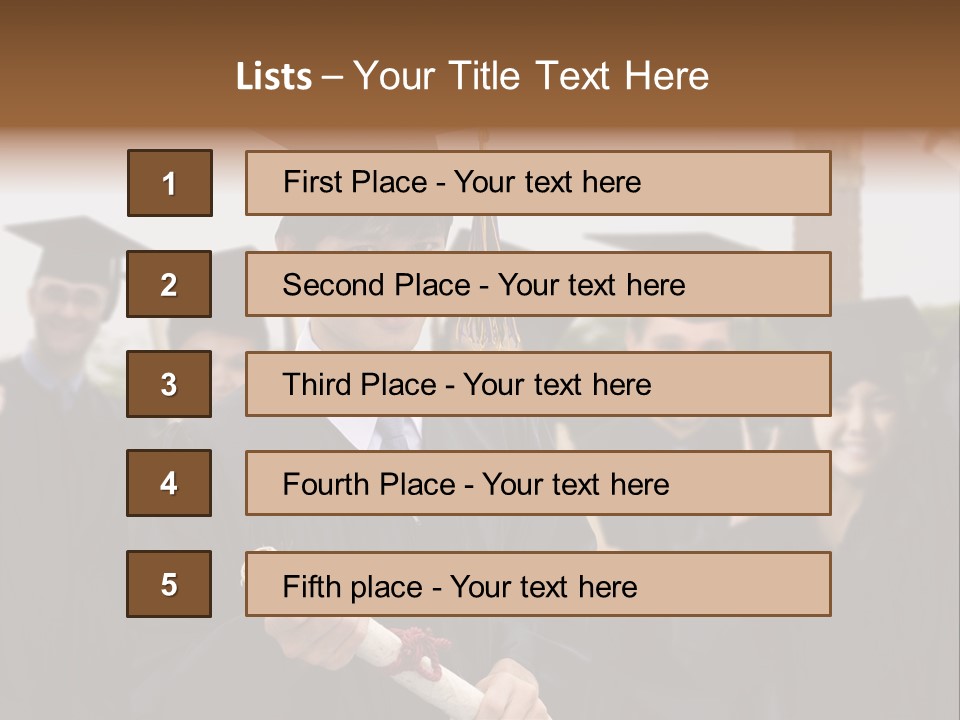Click the words Title Text Here
This screenshot has height=720, width=960.
coord(579,76)
